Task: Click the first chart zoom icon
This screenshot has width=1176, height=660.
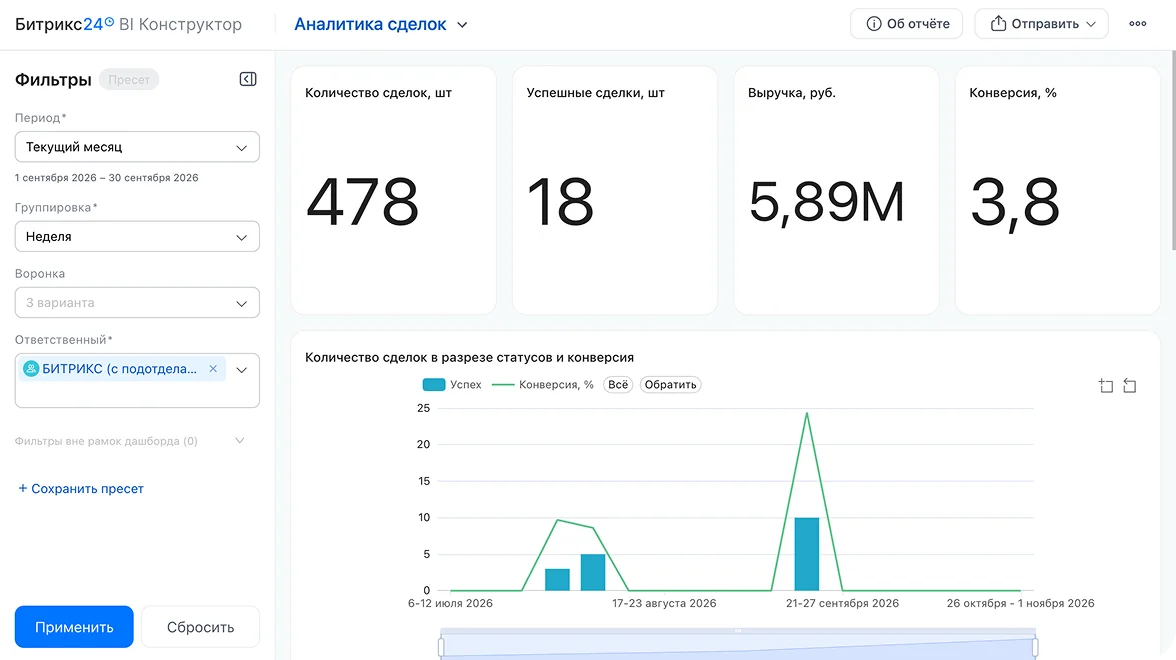Action: 1106,386
